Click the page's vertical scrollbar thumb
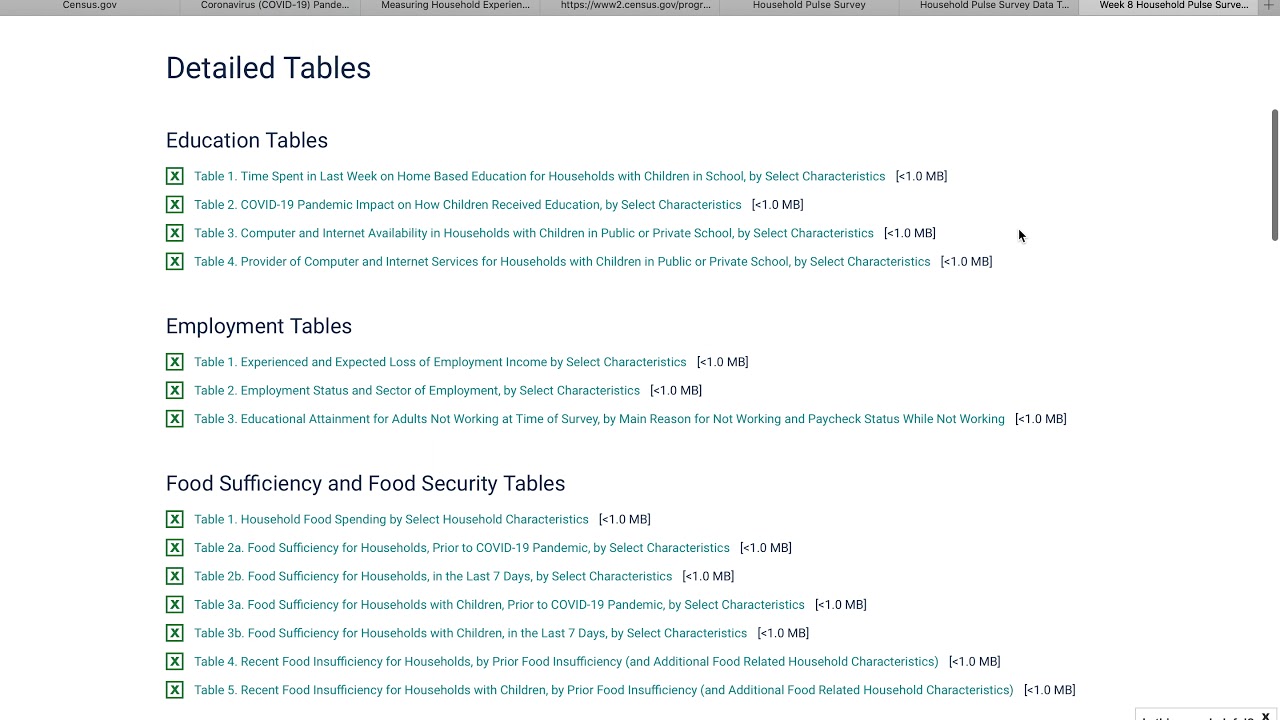The width and height of the screenshot is (1280, 720). click(x=1274, y=175)
